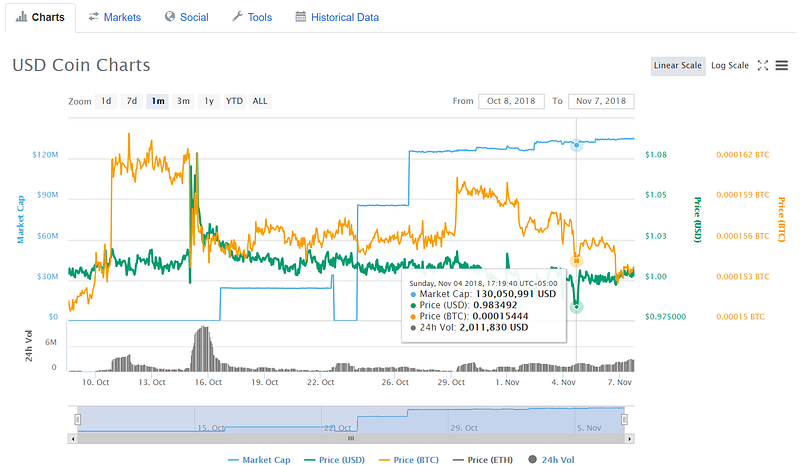Select 1m zoom range
Viewport: 800px width, 465px height.
[158, 101]
